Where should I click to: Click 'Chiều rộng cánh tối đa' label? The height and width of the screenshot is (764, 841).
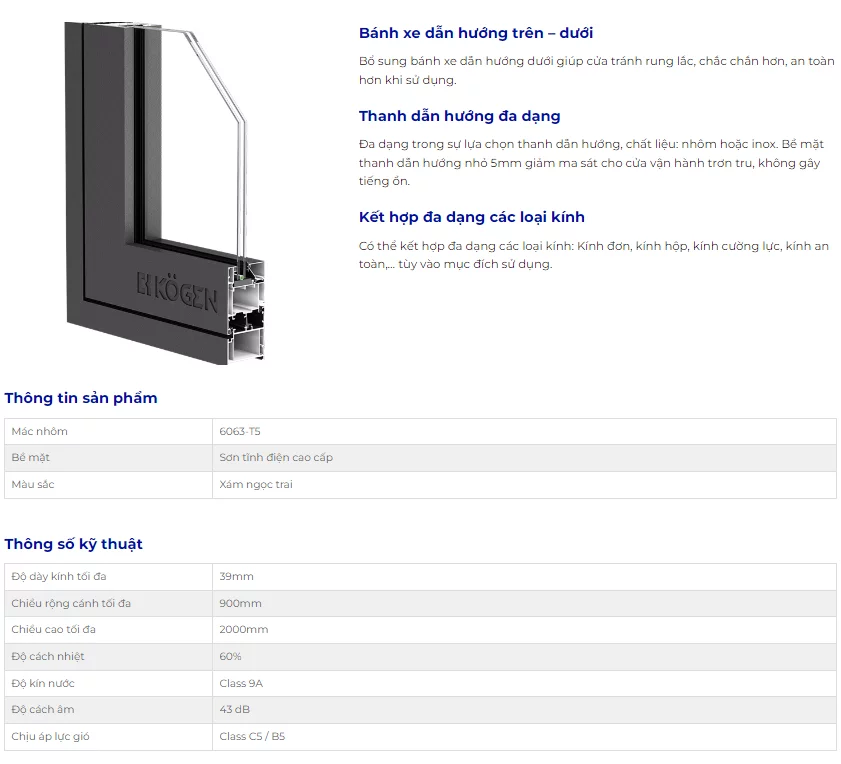click(71, 604)
